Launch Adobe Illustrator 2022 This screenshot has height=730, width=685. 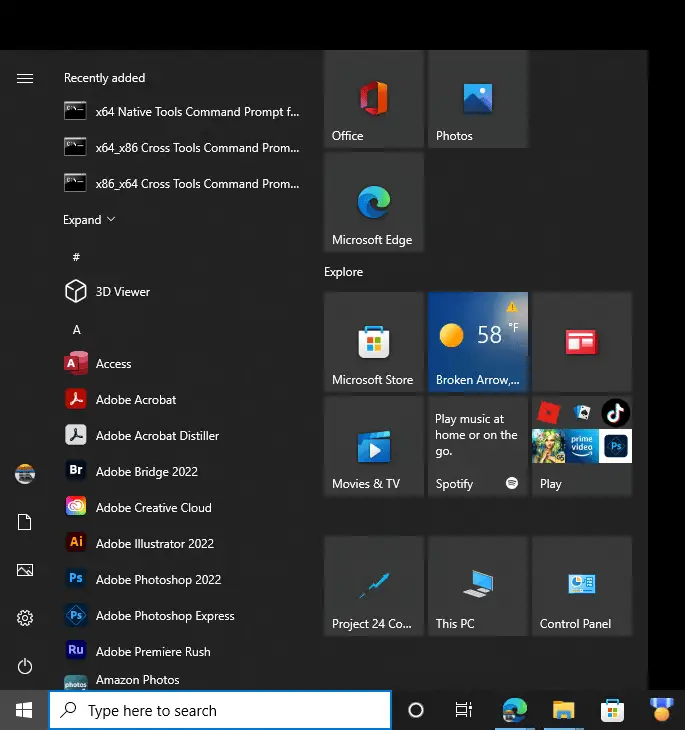pyautogui.click(x=184, y=543)
